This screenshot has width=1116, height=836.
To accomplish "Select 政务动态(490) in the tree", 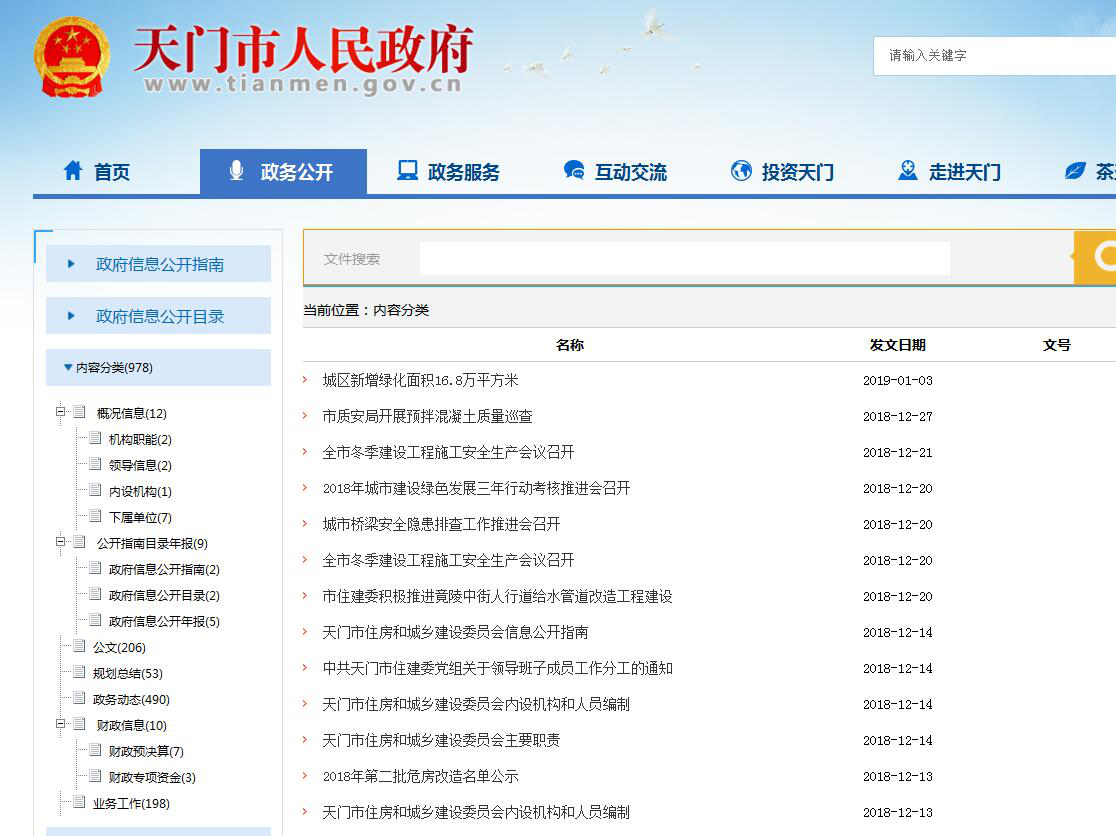I will coord(131,699).
